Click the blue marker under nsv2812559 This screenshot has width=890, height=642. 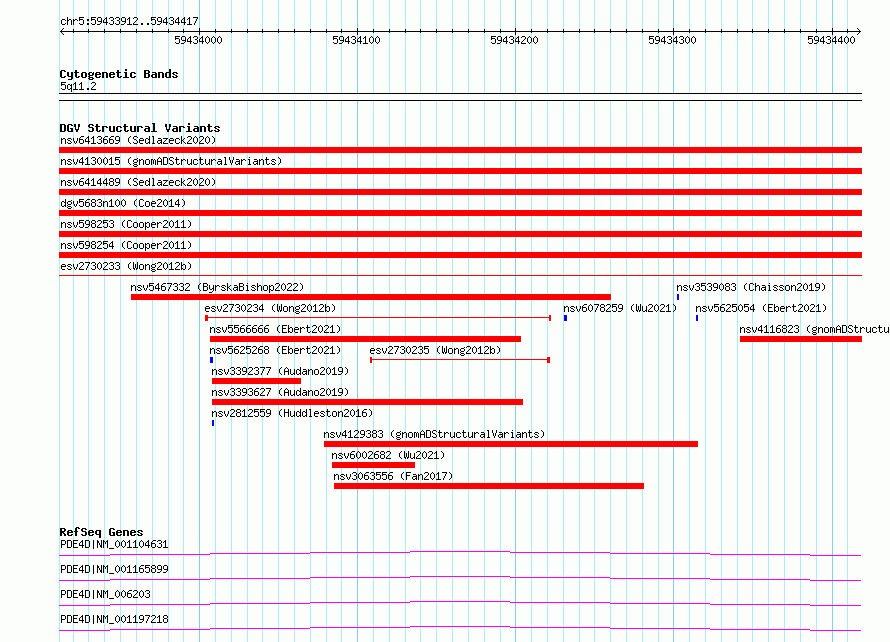point(213,423)
